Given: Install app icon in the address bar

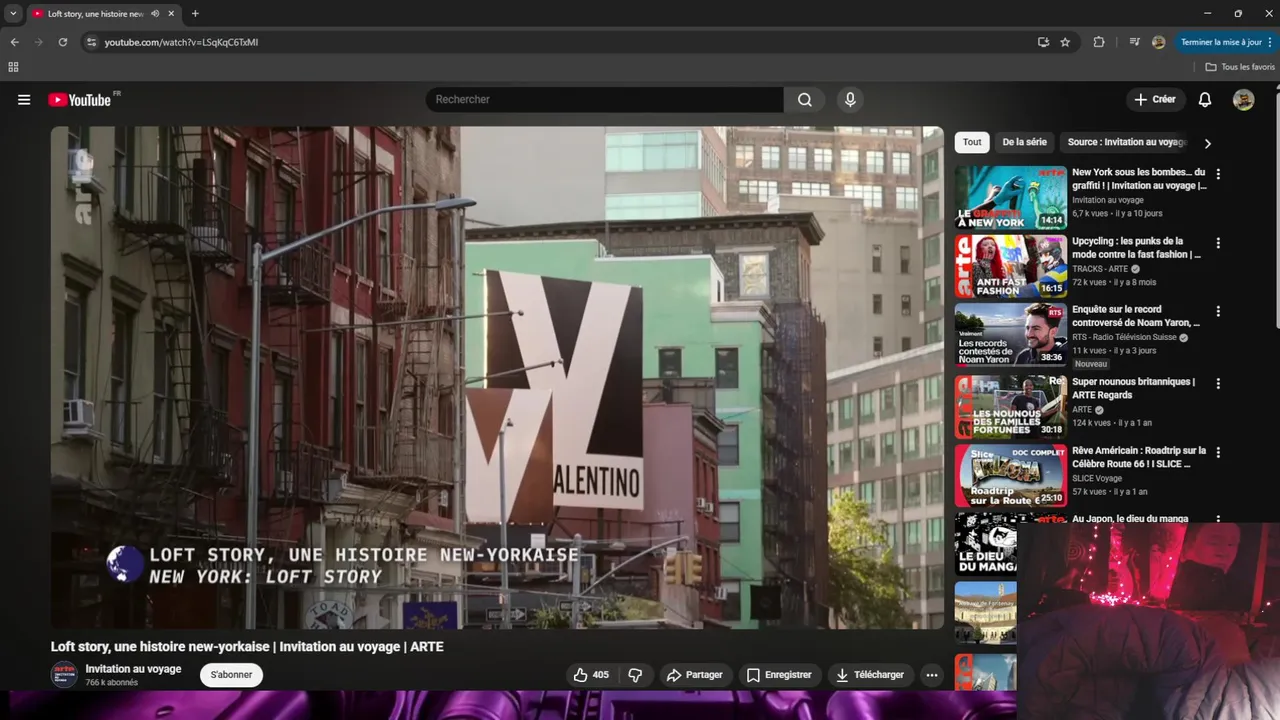Looking at the screenshot, I should pos(1043,42).
